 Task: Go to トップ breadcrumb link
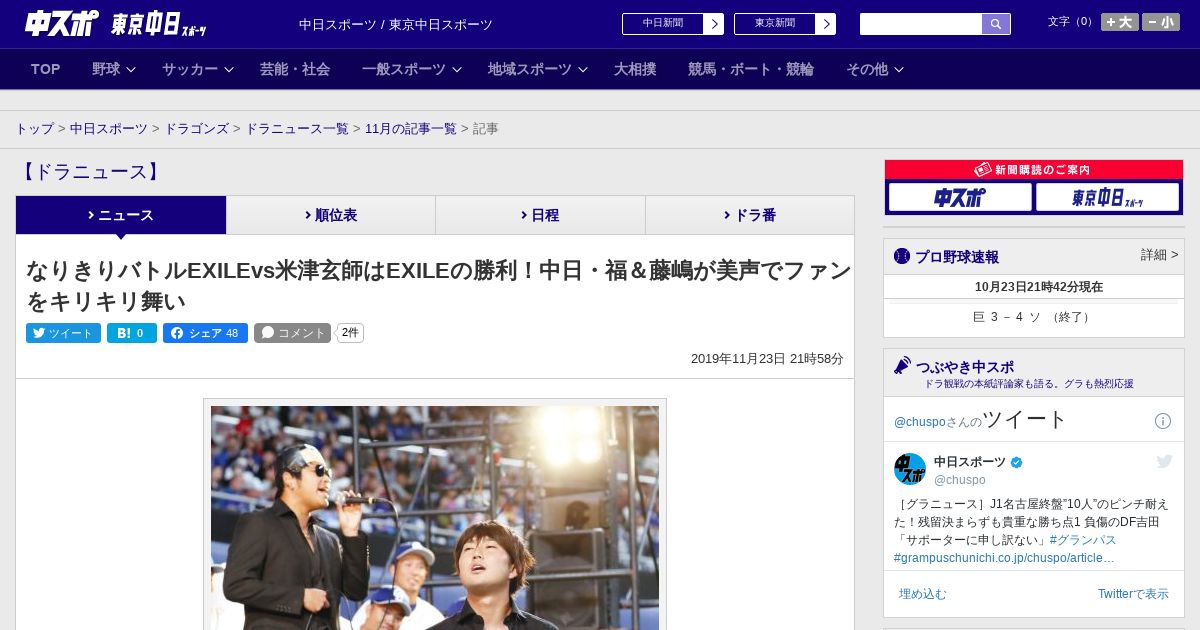point(34,129)
